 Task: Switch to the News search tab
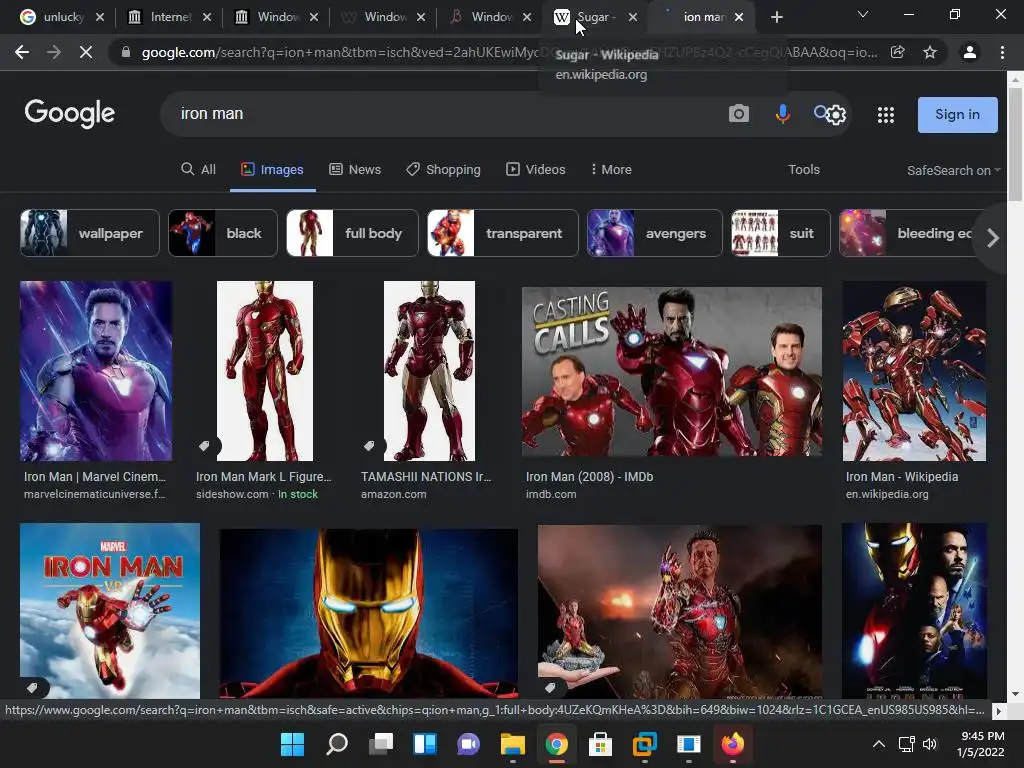click(x=355, y=170)
